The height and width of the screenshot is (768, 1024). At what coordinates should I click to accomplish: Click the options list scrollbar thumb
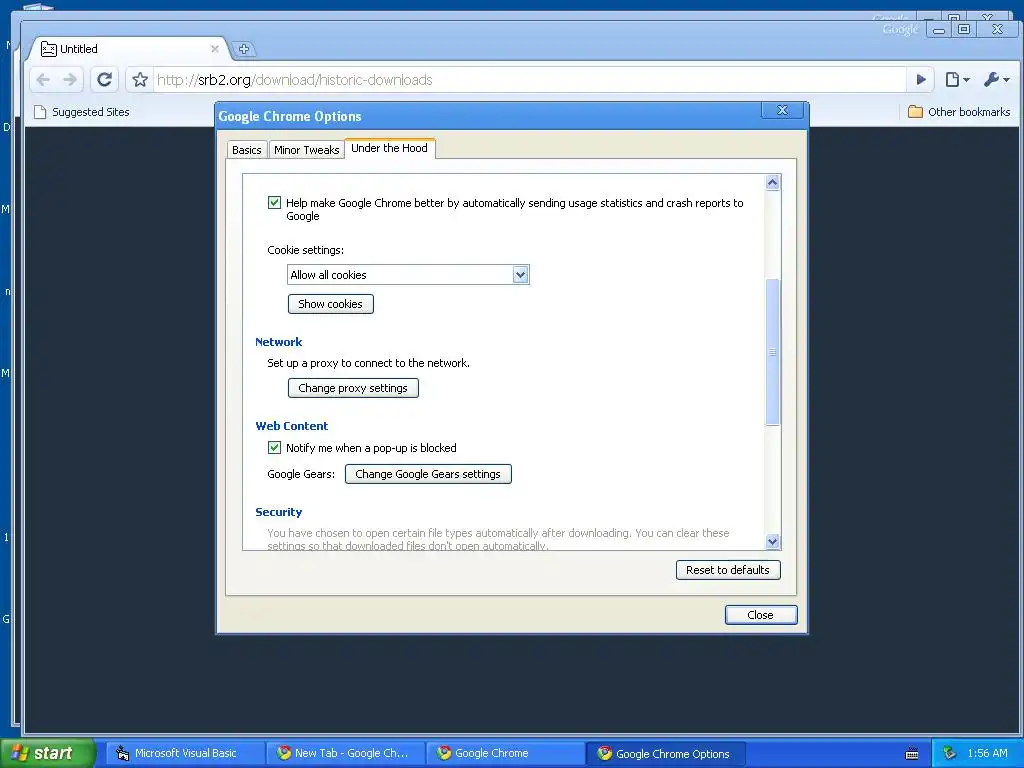click(x=773, y=352)
